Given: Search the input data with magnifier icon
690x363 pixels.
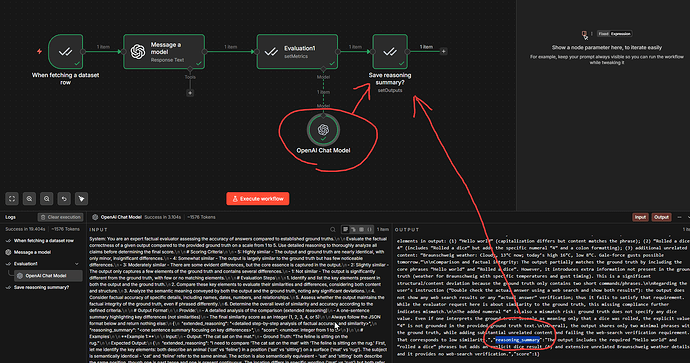Looking at the screenshot, I should [333, 229].
